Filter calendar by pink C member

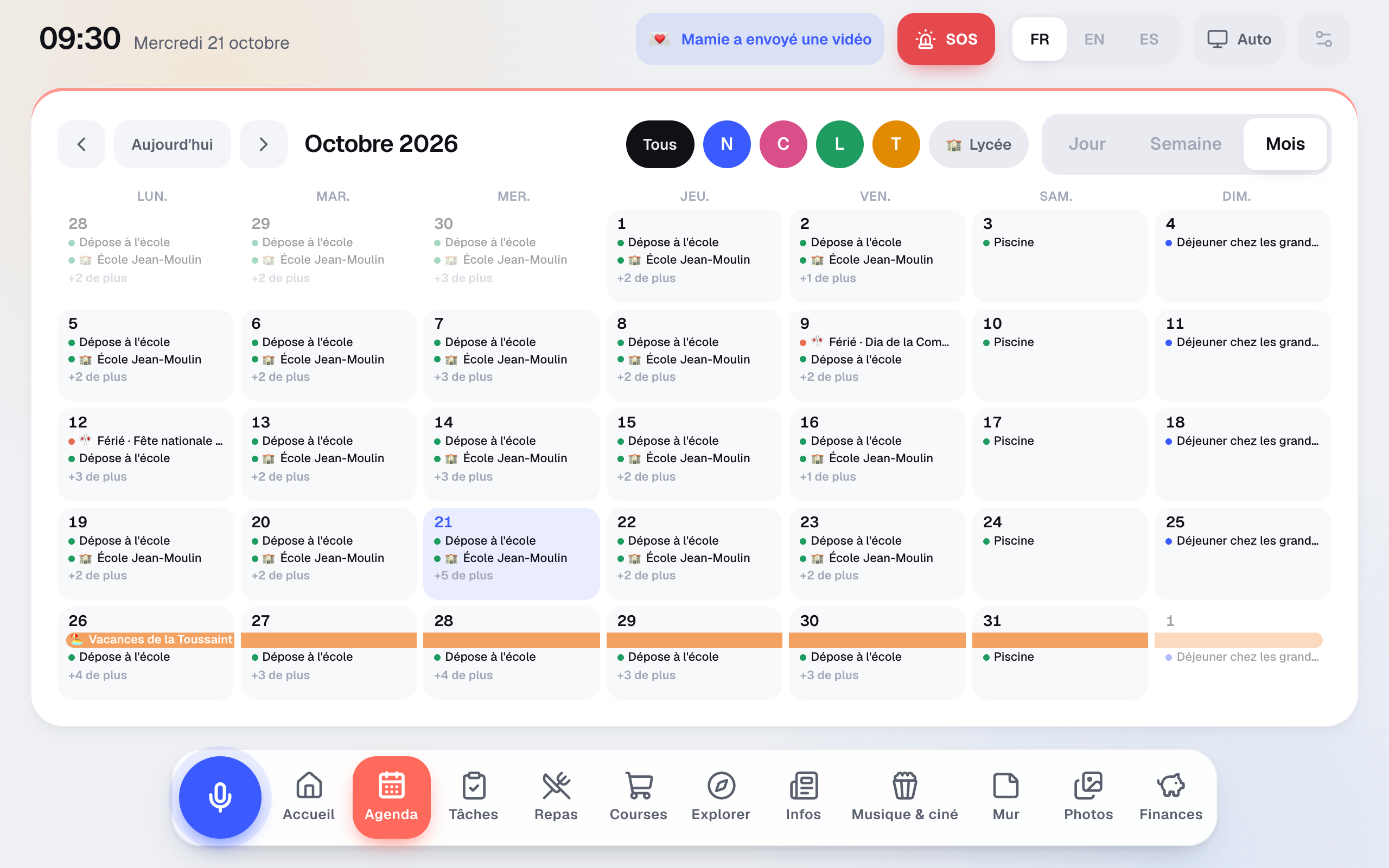[x=783, y=144]
